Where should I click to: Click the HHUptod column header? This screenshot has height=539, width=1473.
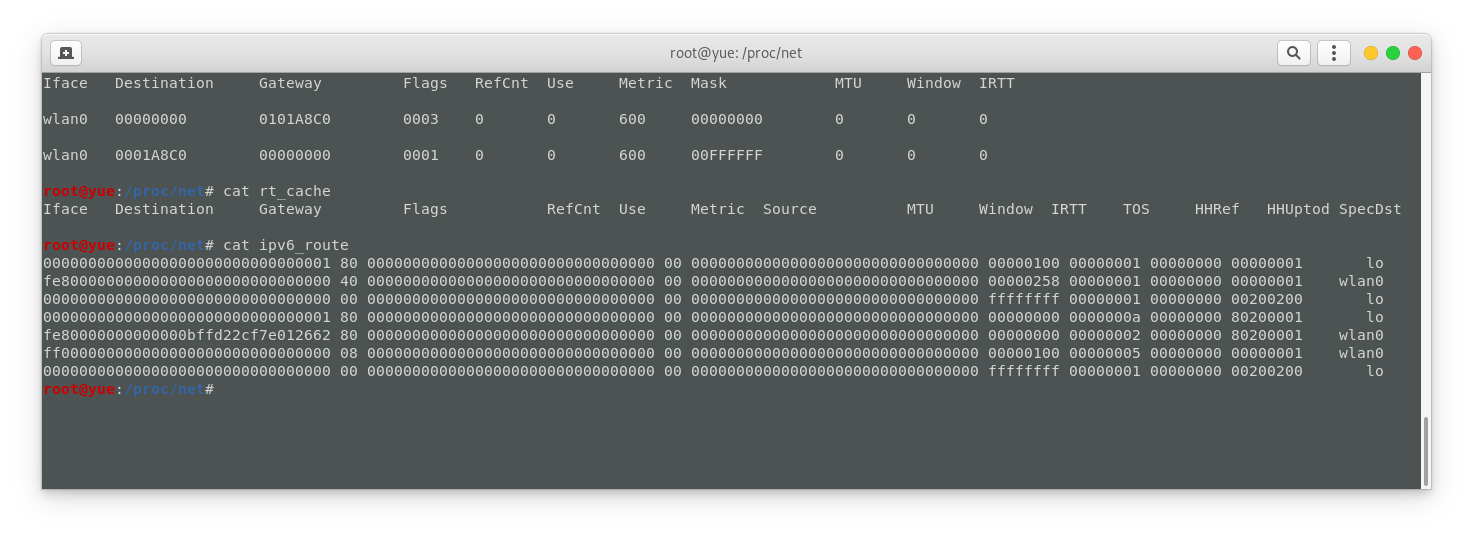pos(1298,209)
